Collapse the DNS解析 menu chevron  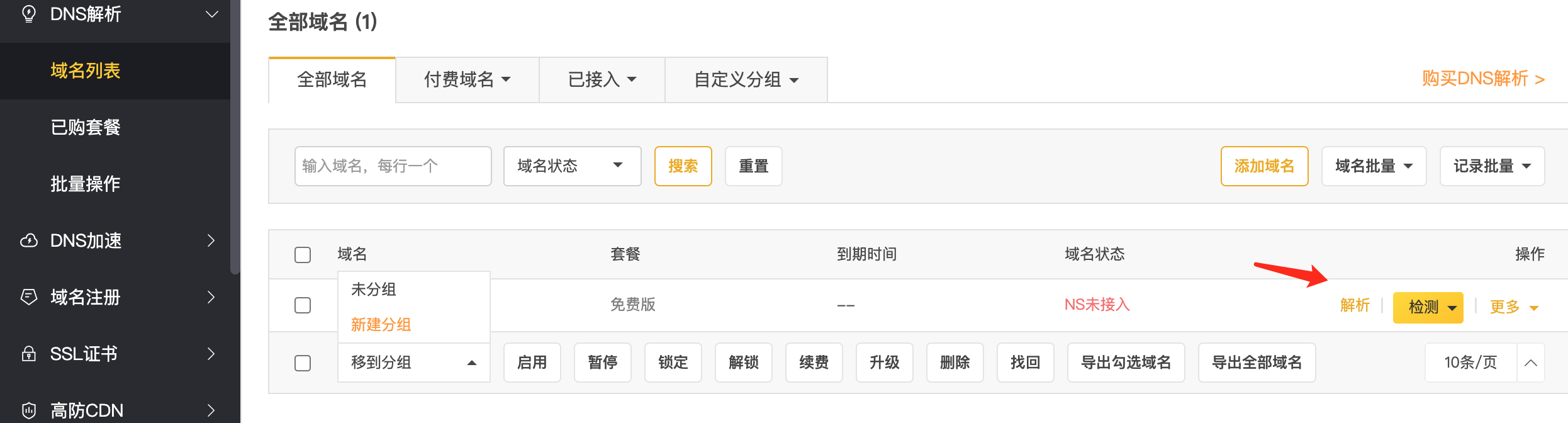212,14
